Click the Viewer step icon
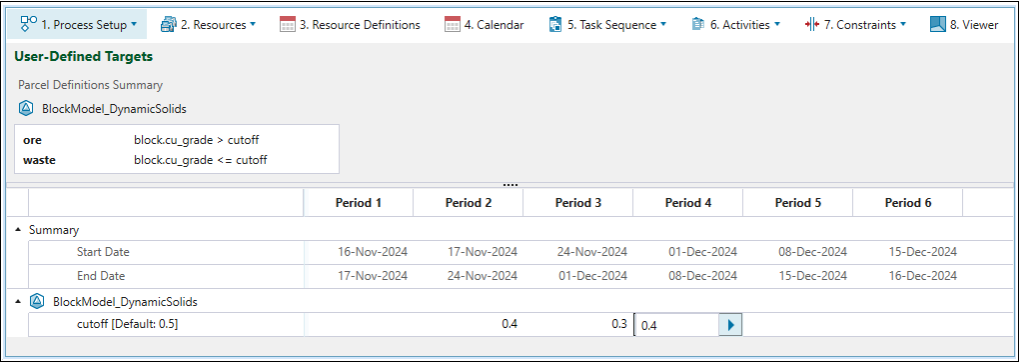Image resolution: width=1021 pixels, height=363 pixels. 938,25
